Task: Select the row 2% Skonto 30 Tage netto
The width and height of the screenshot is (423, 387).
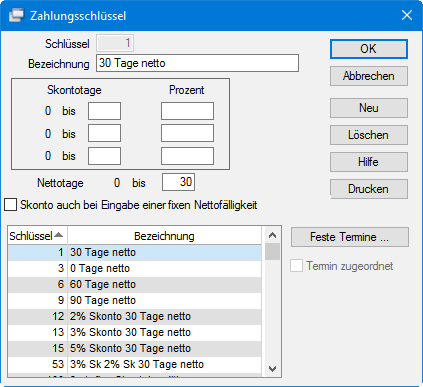Action: (135, 316)
